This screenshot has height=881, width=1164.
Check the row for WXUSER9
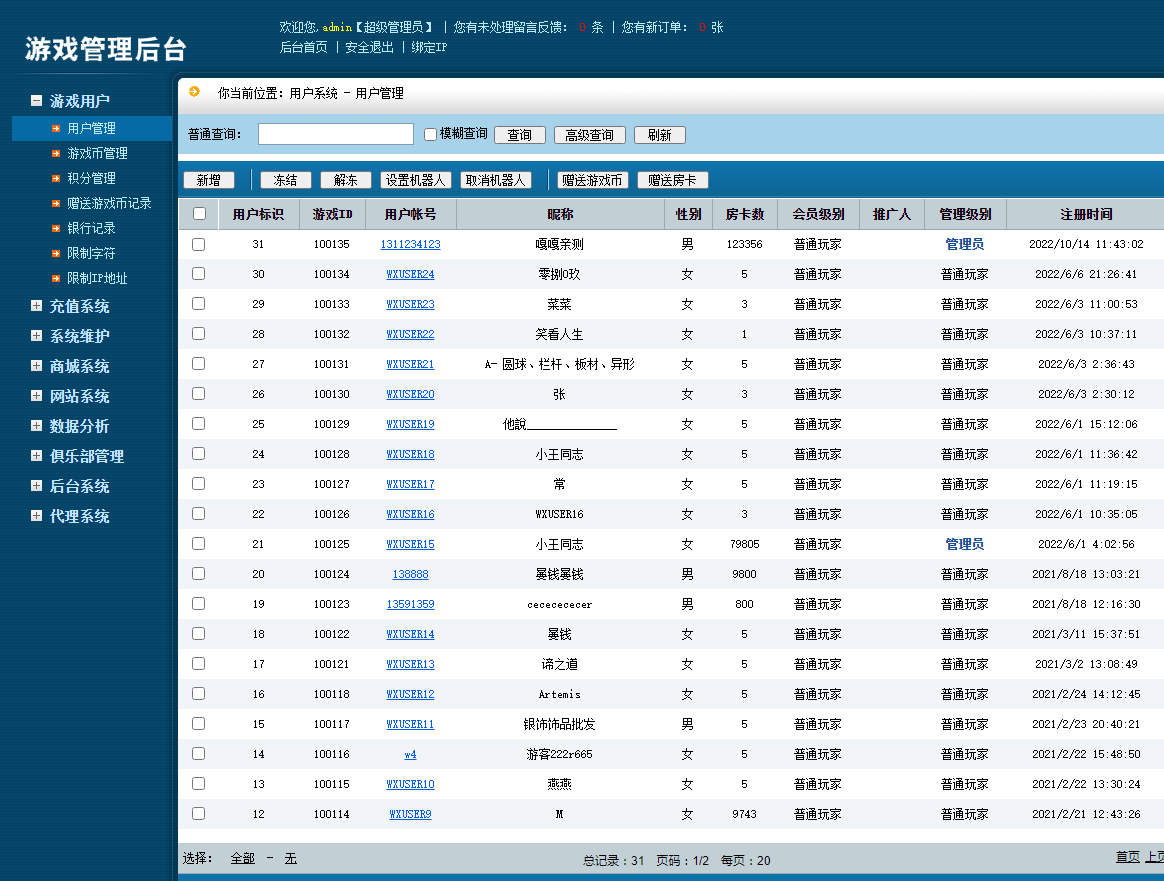click(198, 813)
